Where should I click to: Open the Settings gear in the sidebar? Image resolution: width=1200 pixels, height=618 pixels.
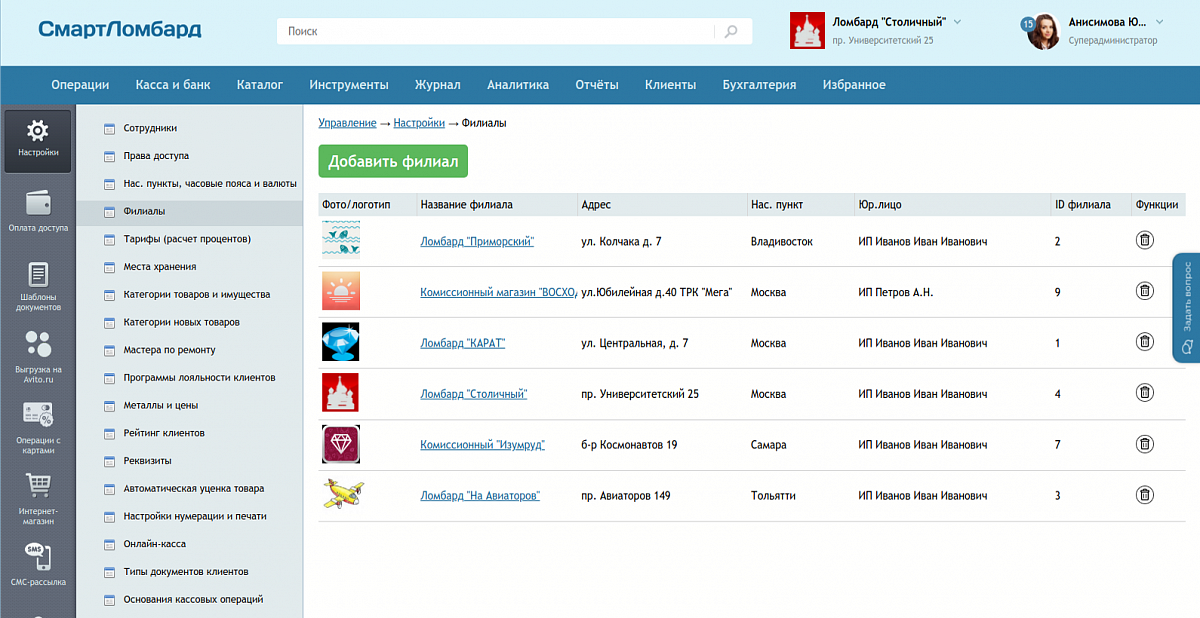37,131
